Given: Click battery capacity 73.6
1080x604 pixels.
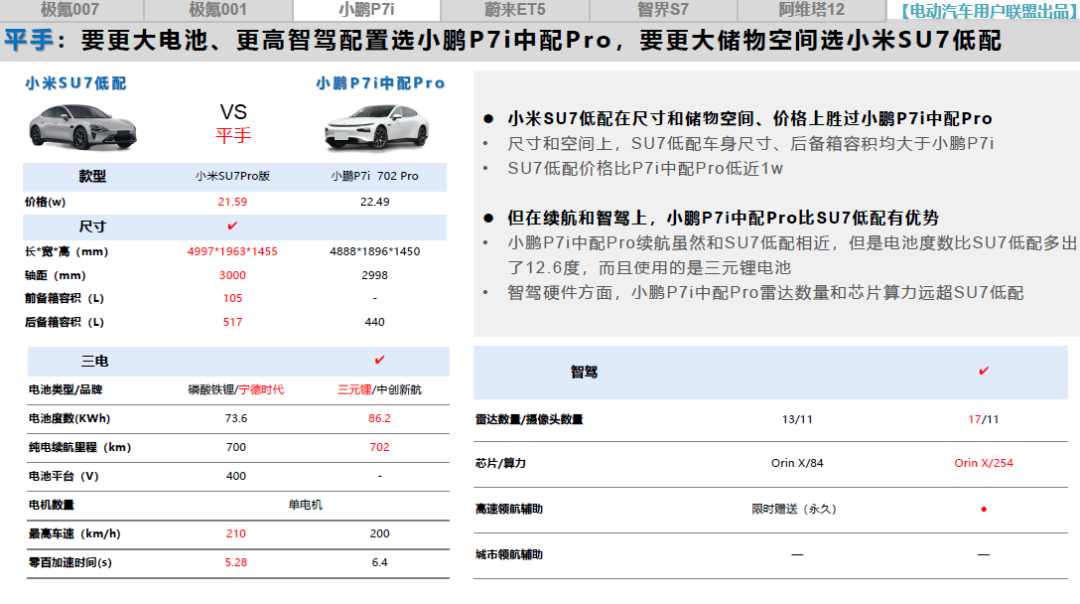Looking at the screenshot, I should tap(236, 418).
